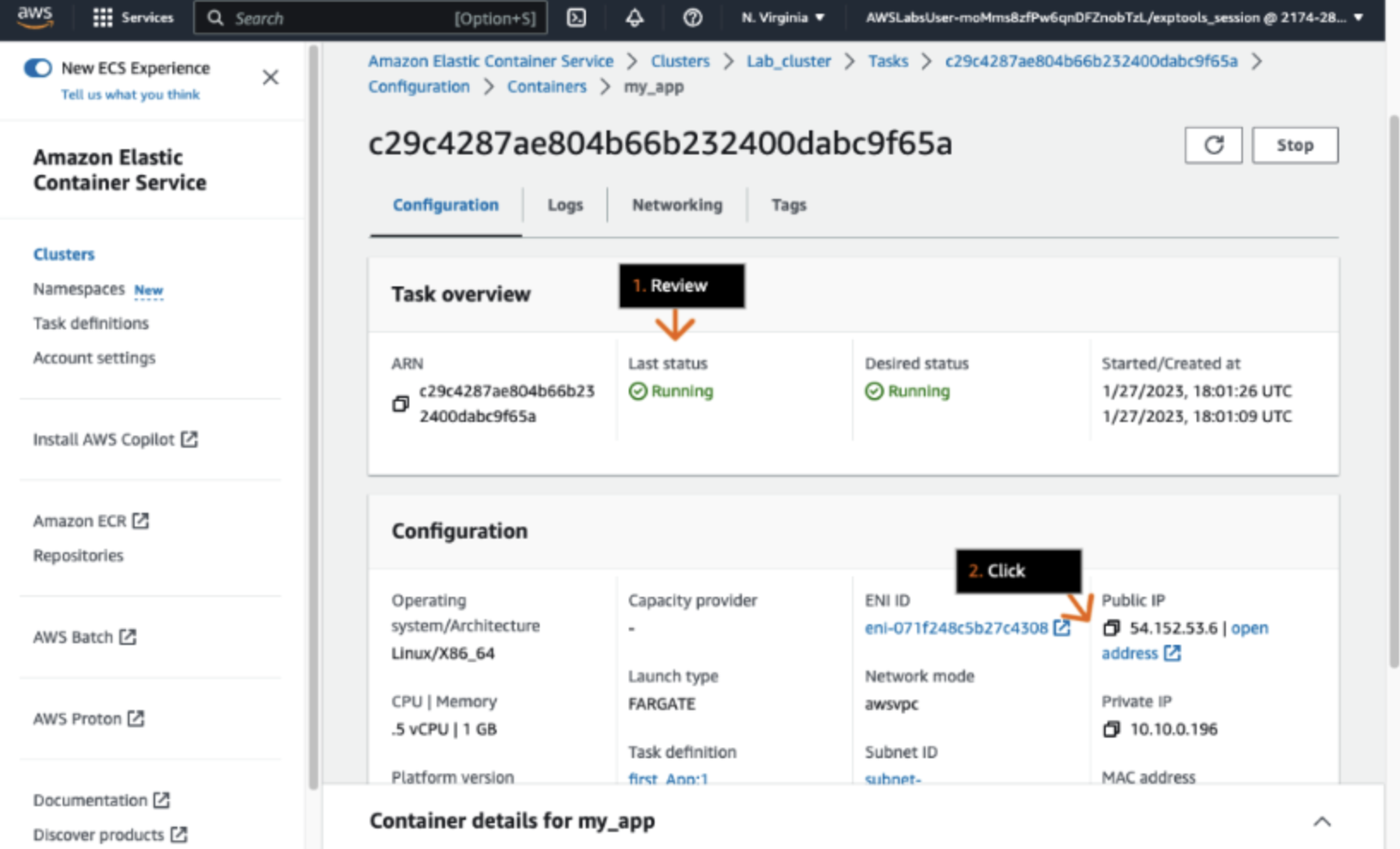Switch to the Configuration tab

pos(445,205)
